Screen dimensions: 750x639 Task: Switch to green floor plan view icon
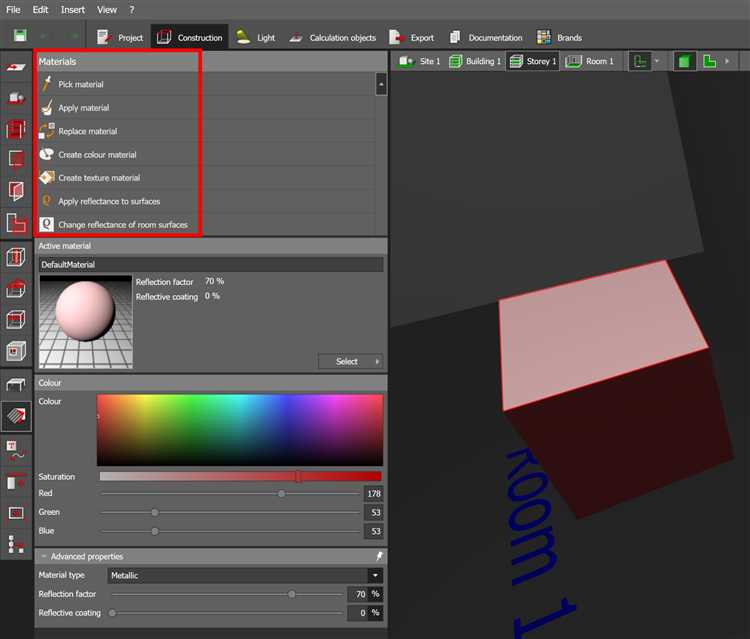(710, 61)
